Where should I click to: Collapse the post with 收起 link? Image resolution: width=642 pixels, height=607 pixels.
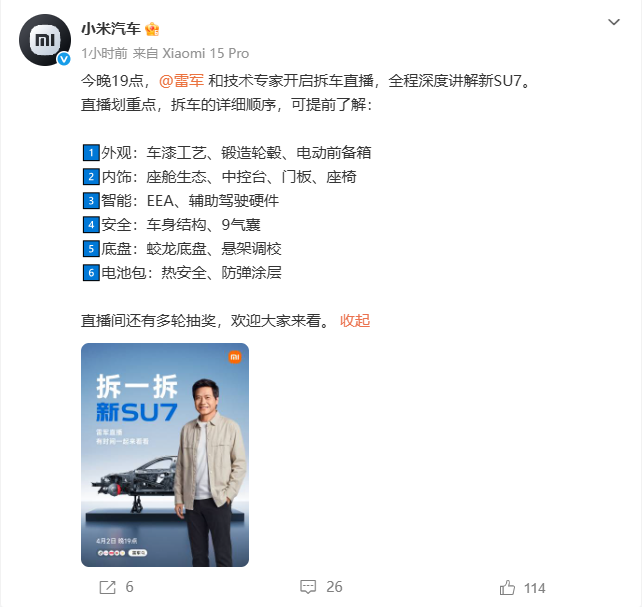[x=355, y=320]
